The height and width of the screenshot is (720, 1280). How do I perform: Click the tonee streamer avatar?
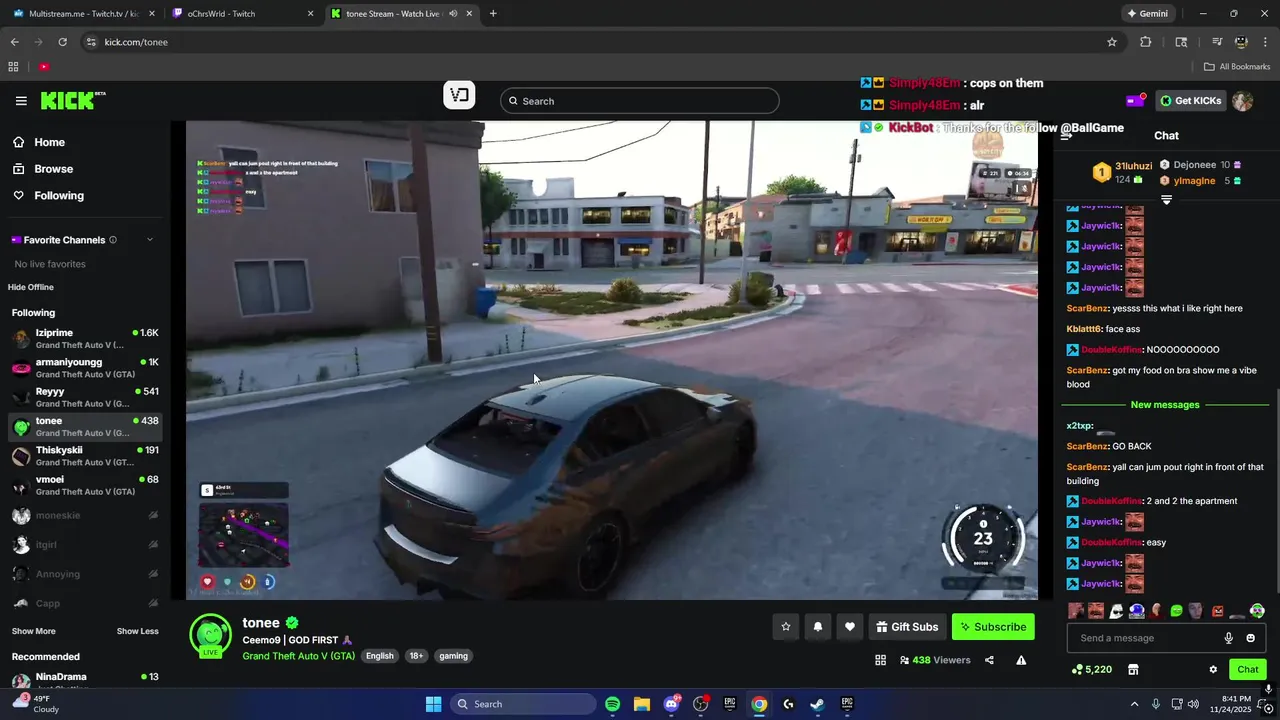[211, 635]
